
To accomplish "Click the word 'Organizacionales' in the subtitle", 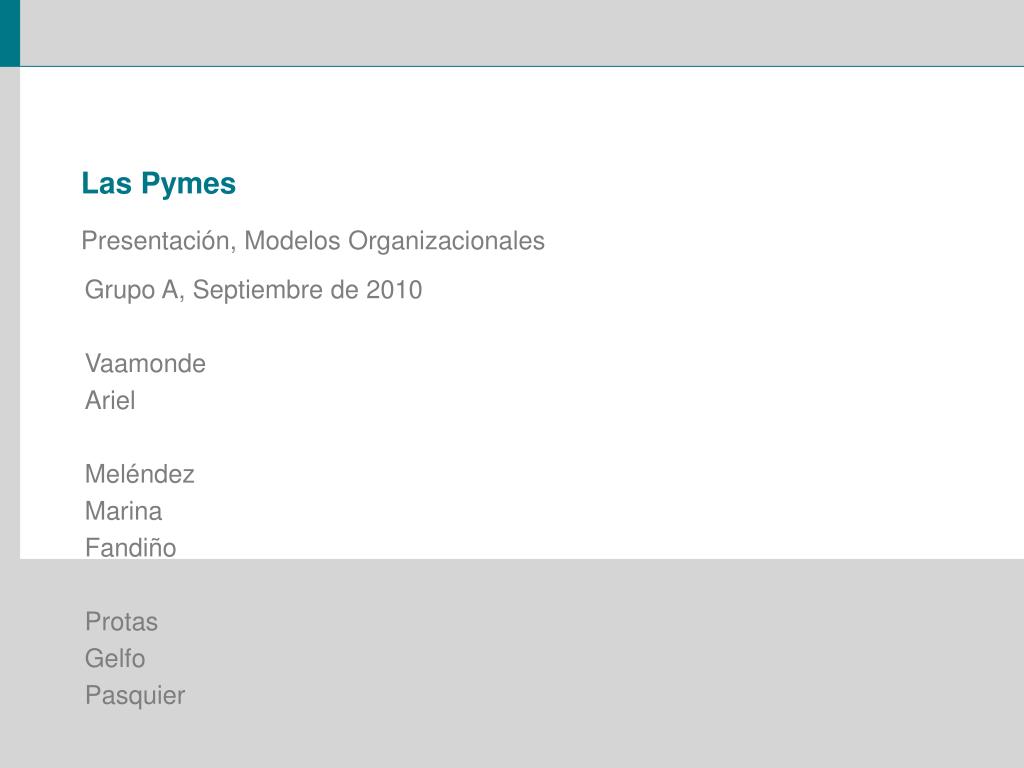I will [x=446, y=241].
